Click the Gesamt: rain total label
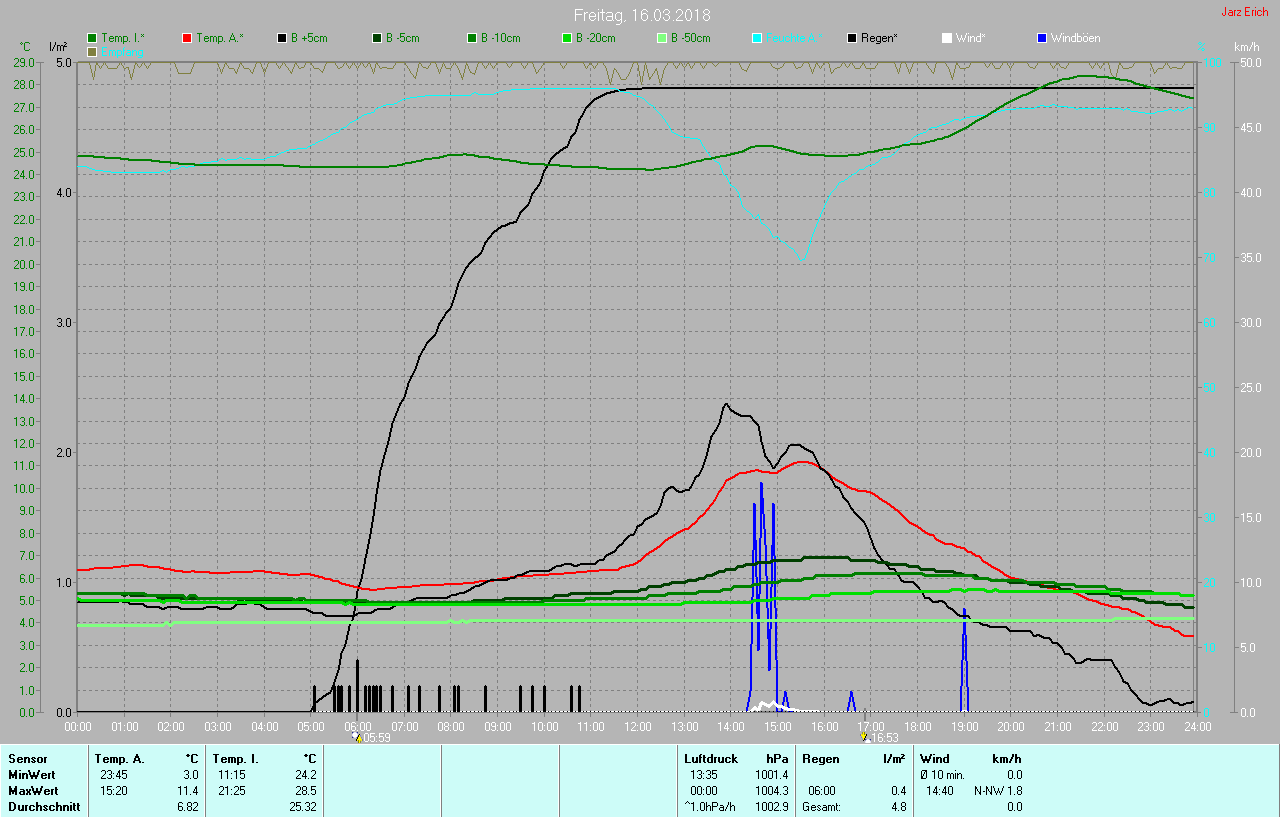Screen dimensions: 1280x817 821,807
